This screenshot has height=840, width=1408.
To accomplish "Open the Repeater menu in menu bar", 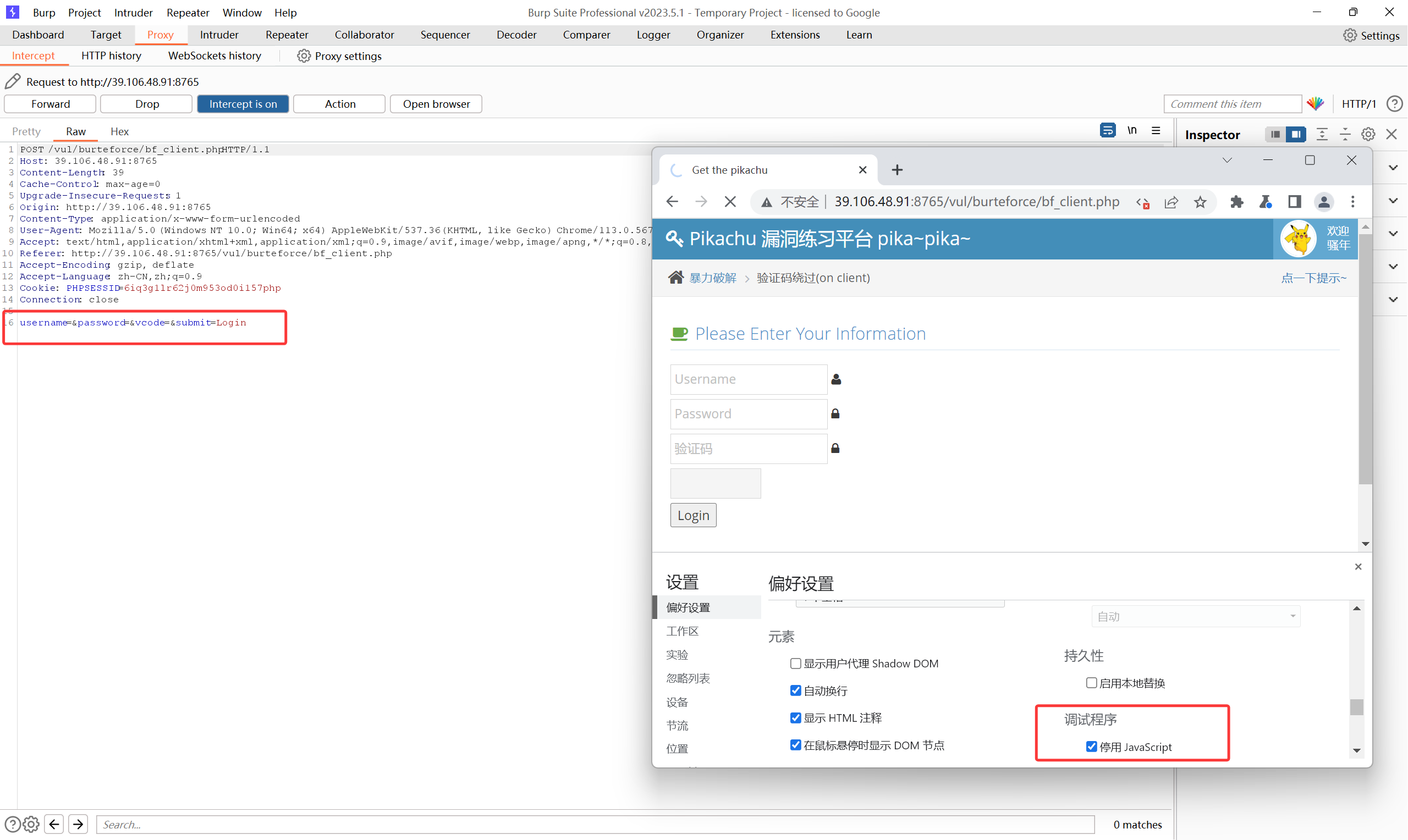I will point(188,13).
